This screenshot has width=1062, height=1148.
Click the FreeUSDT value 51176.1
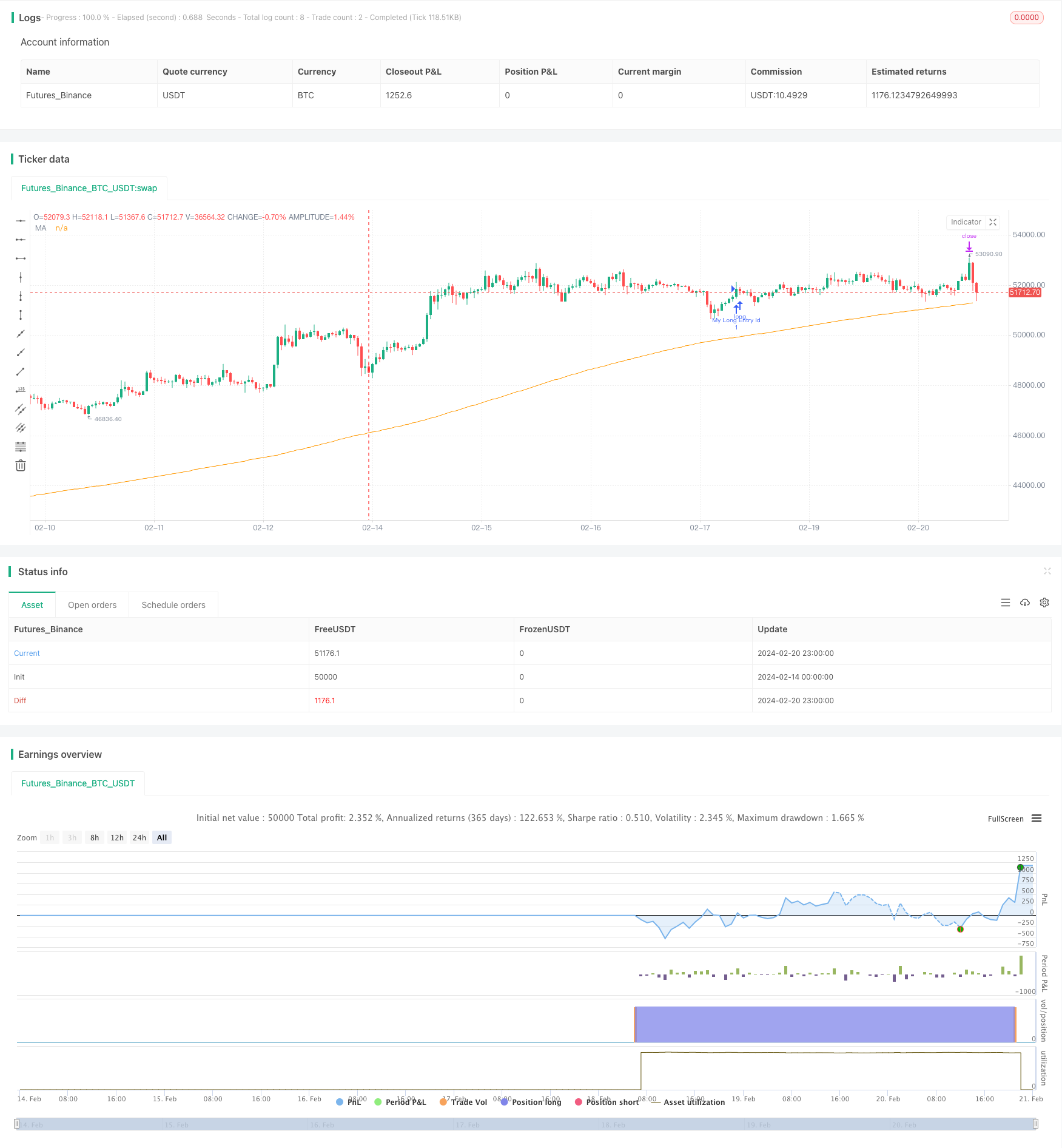click(x=327, y=653)
